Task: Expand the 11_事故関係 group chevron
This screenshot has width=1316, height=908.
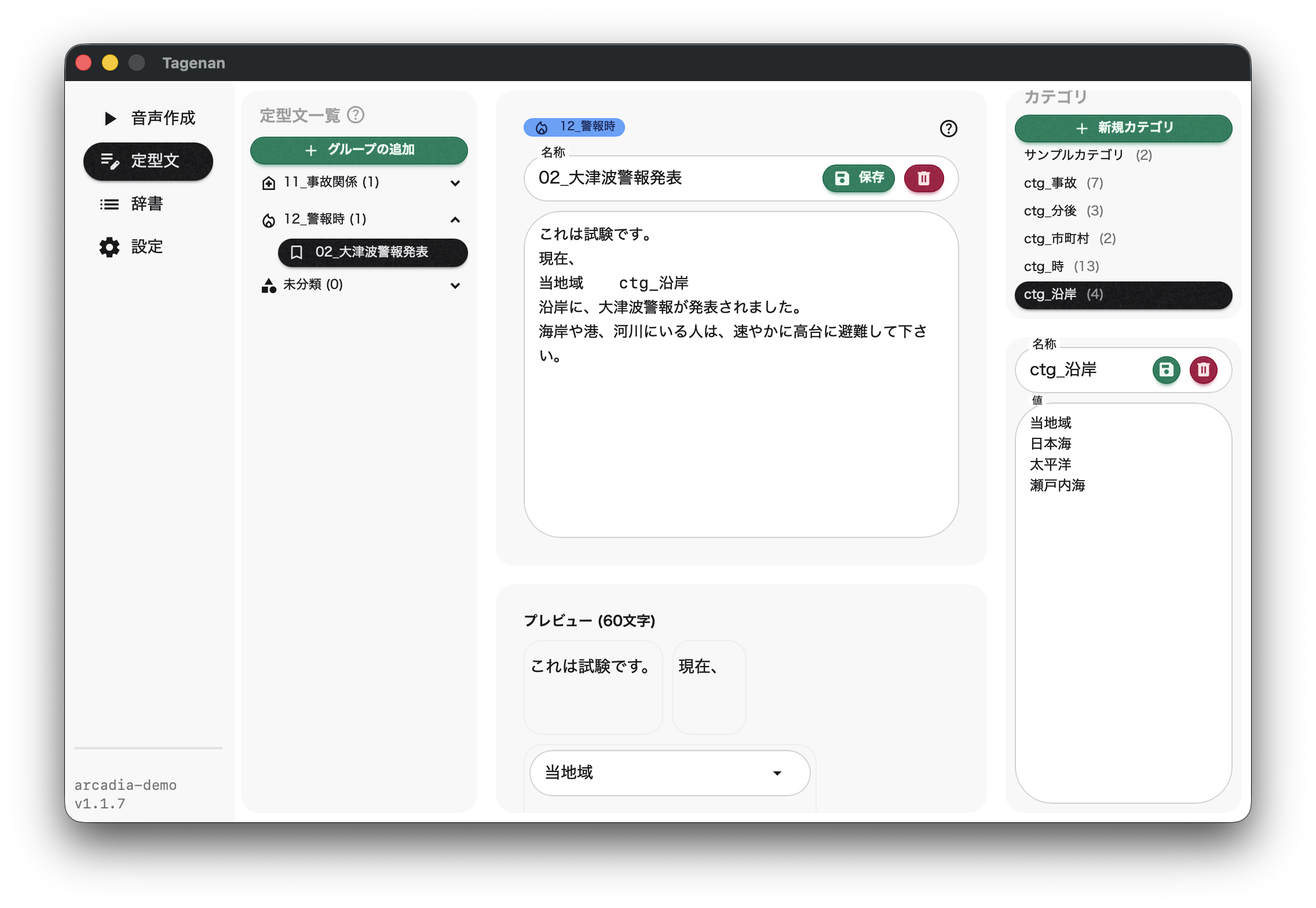Action: (455, 183)
